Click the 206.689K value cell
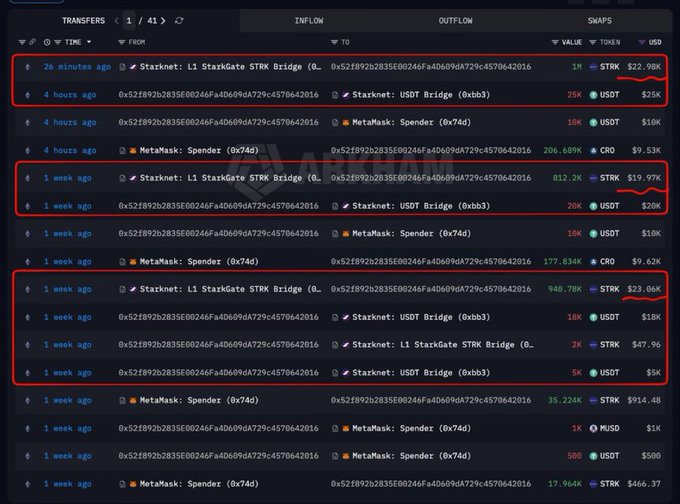 pos(562,151)
